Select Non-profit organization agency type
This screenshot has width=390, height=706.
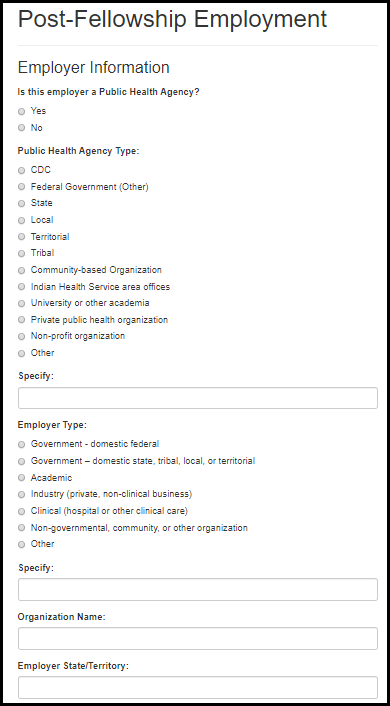point(21,336)
